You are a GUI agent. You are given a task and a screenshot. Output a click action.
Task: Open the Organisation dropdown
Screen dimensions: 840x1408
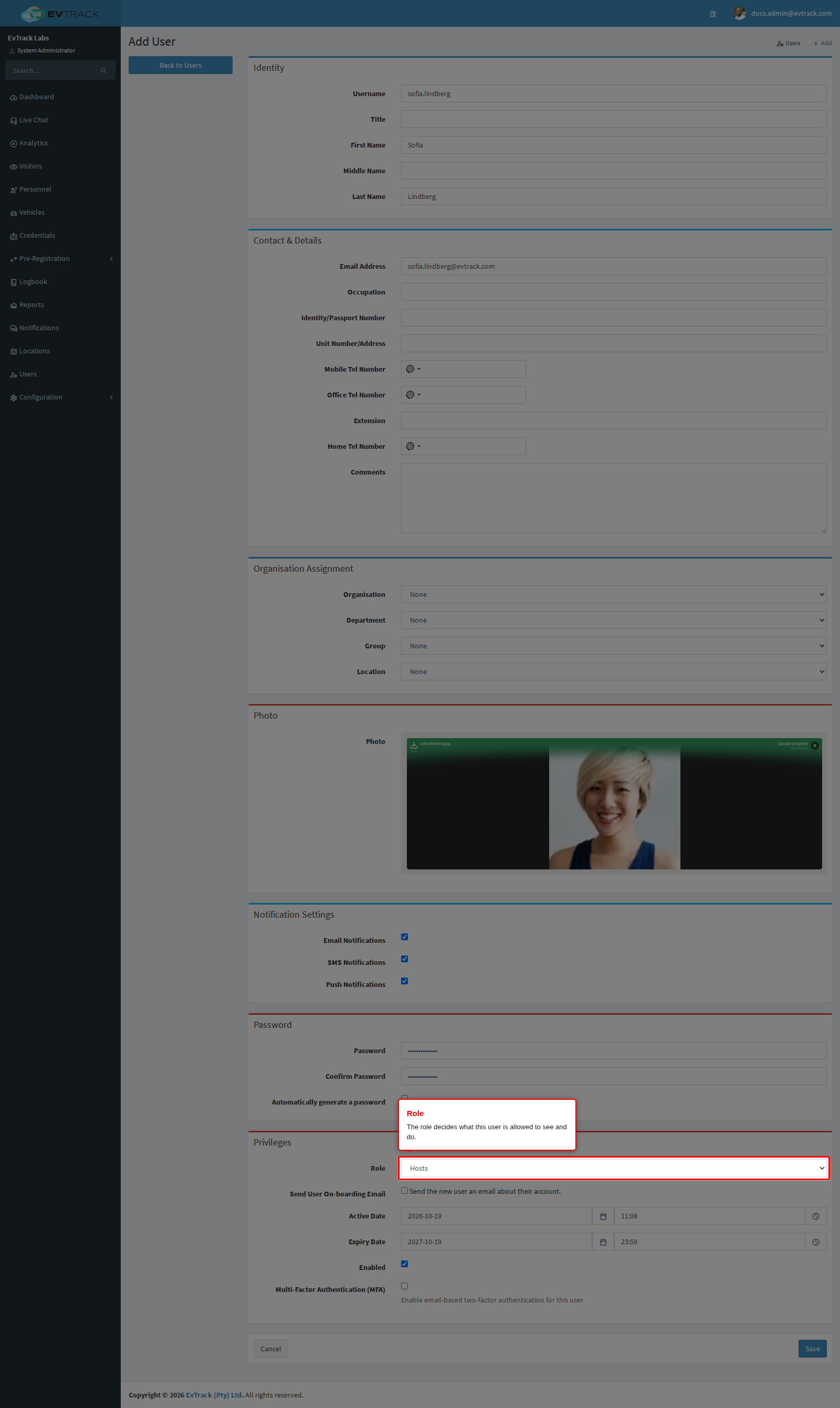[x=614, y=595]
